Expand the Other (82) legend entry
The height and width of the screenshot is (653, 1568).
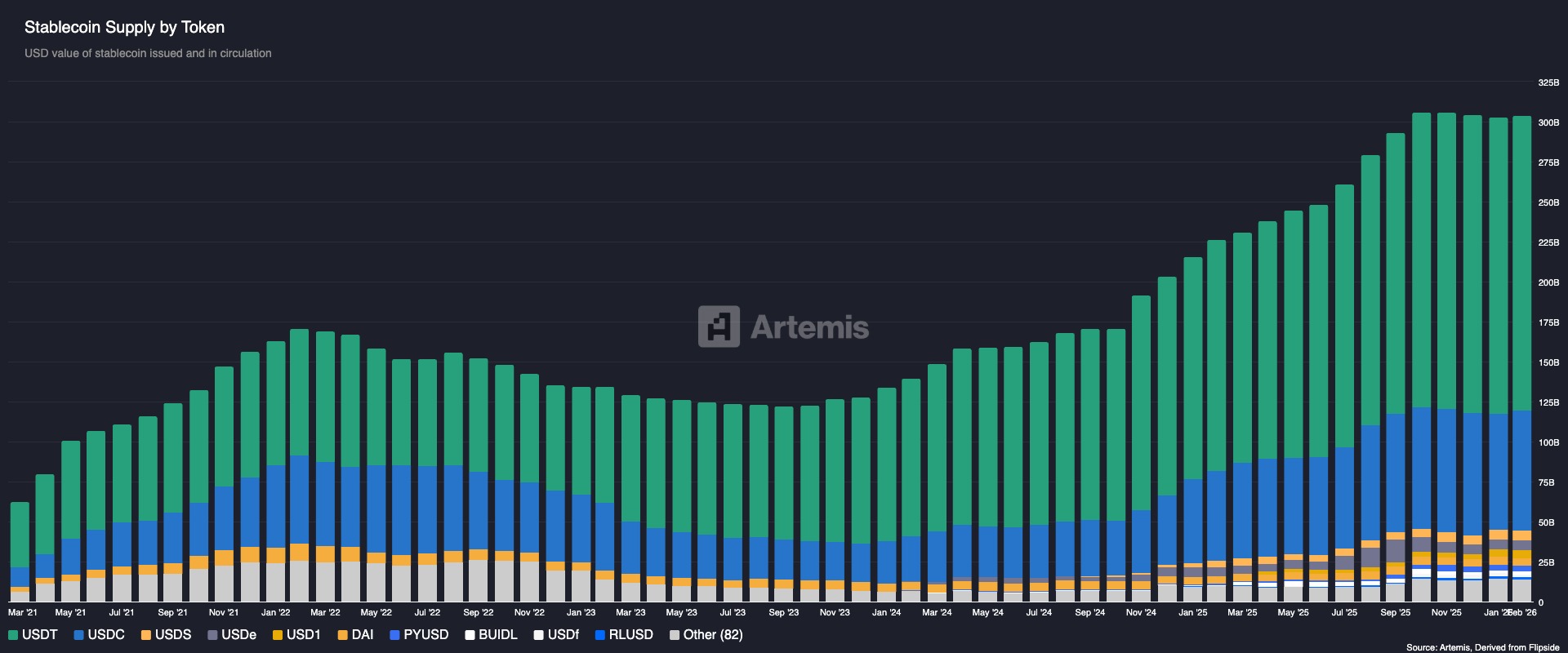pos(713,635)
